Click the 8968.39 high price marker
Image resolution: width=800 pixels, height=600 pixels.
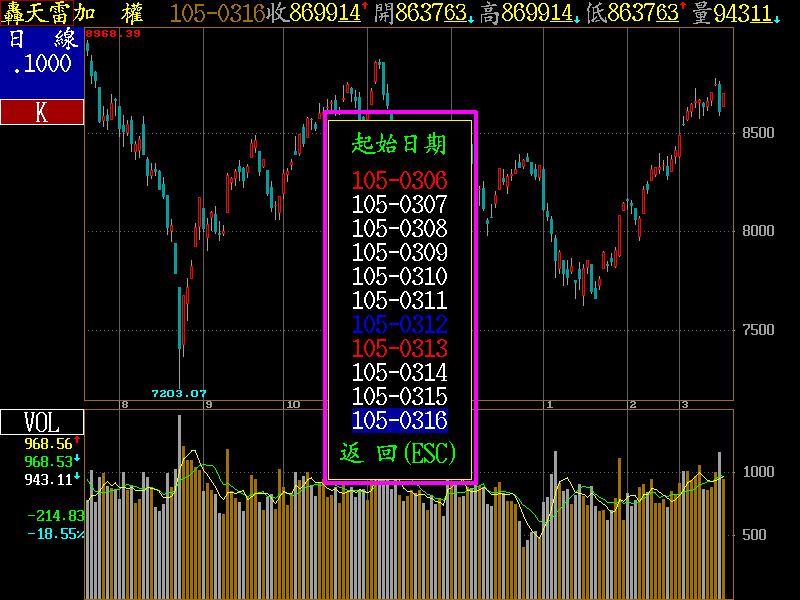pos(113,34)
